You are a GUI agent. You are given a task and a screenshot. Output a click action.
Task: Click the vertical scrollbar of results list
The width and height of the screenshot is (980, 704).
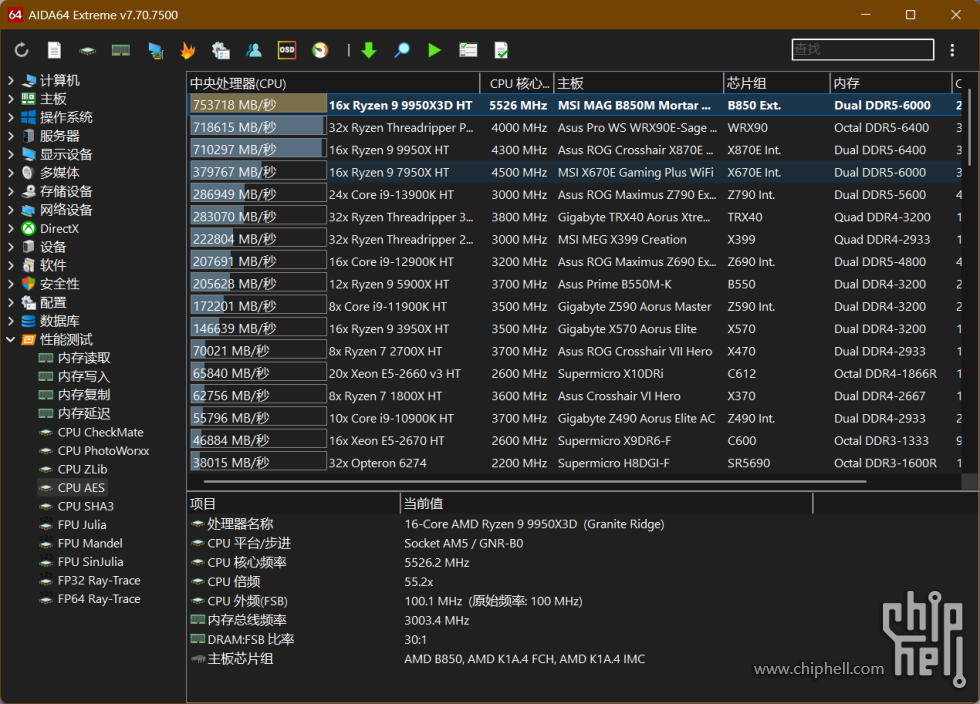[x=969, y=128]
